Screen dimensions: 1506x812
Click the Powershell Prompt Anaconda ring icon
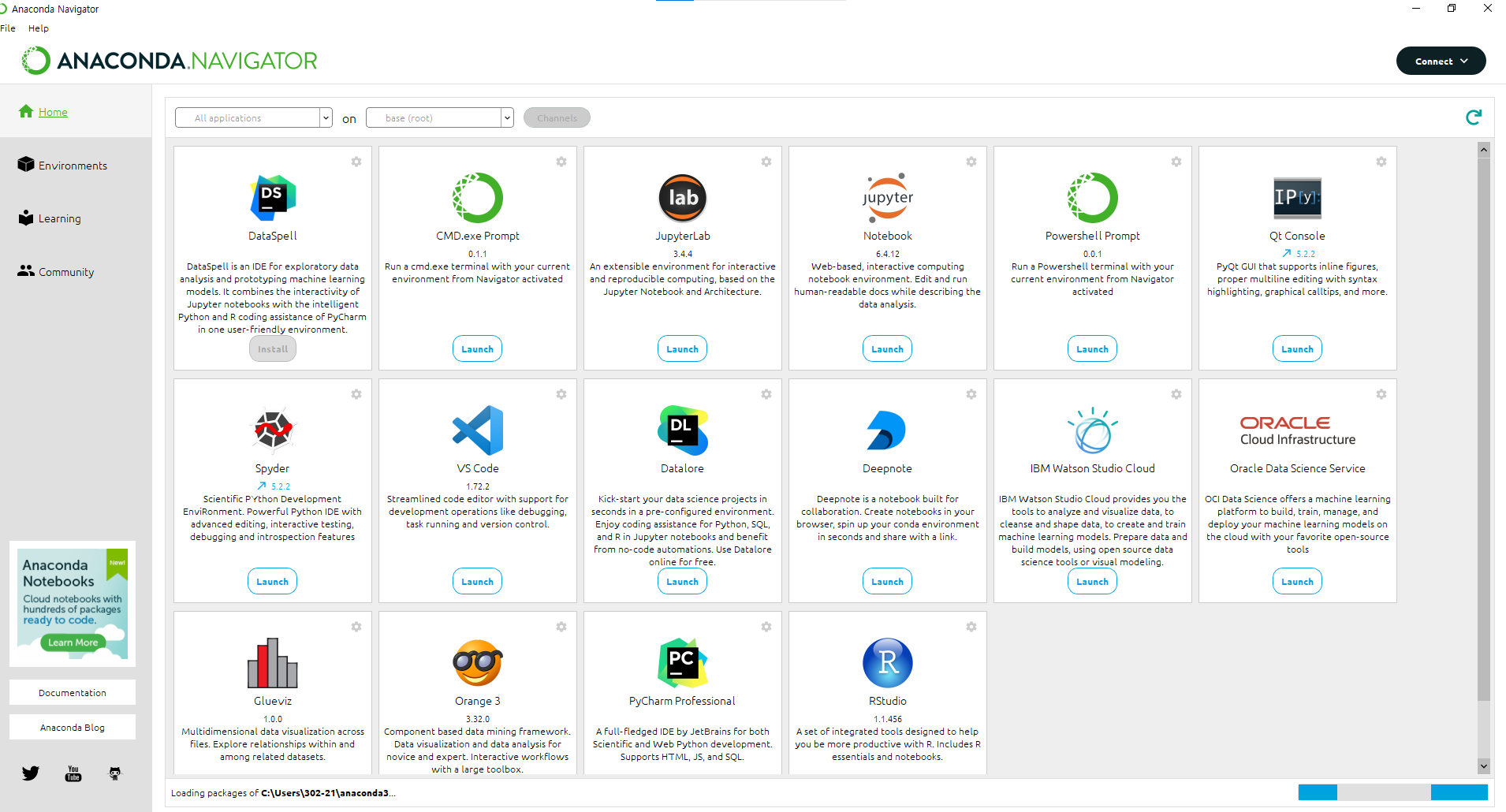pos(1093,197)
